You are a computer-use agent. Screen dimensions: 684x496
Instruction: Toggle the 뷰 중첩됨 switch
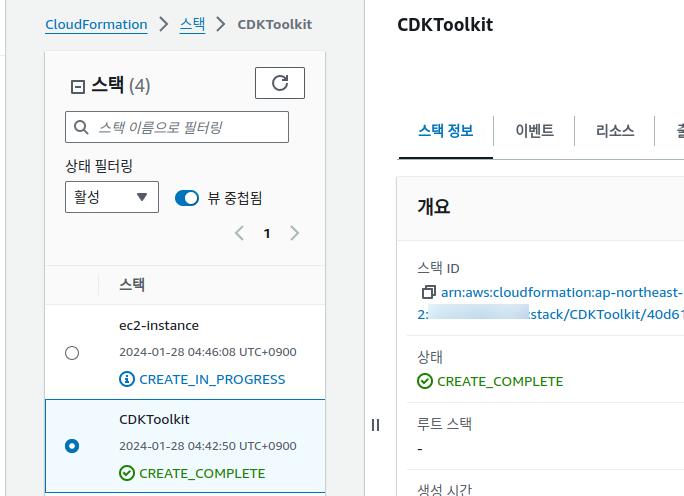tap(187, 198)
